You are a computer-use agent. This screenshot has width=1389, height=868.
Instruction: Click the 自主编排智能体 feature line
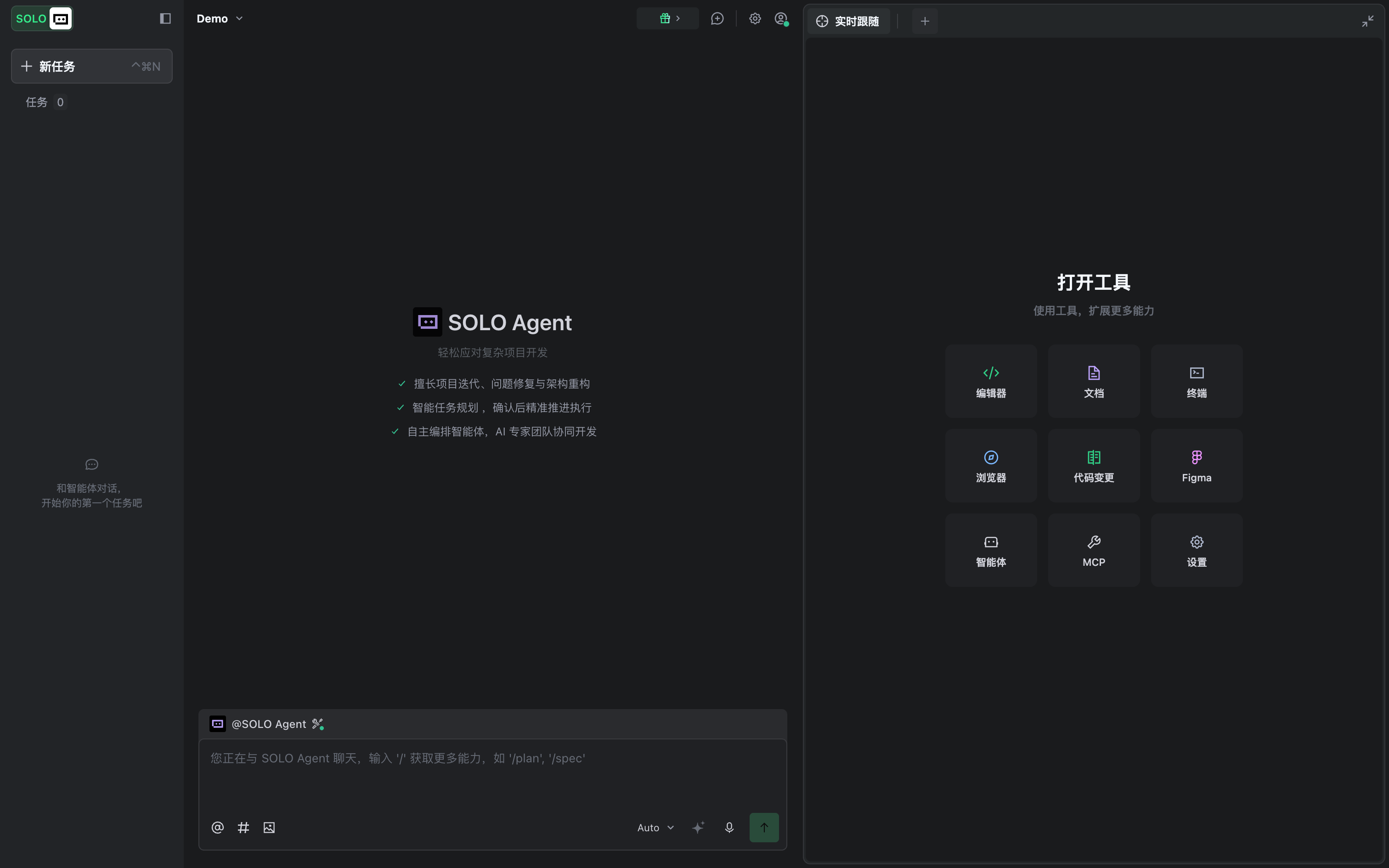pos(502,432)
